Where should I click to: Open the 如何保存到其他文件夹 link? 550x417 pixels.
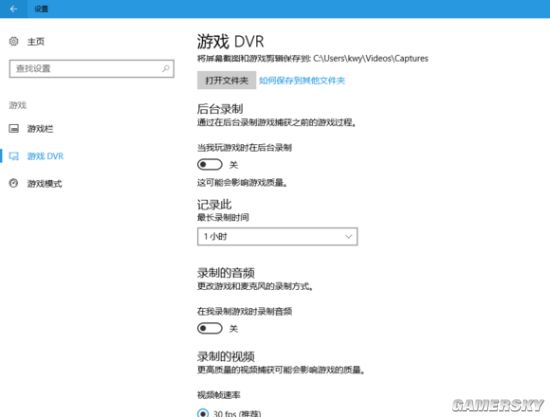pyautogui.click(x=302, y=81)
